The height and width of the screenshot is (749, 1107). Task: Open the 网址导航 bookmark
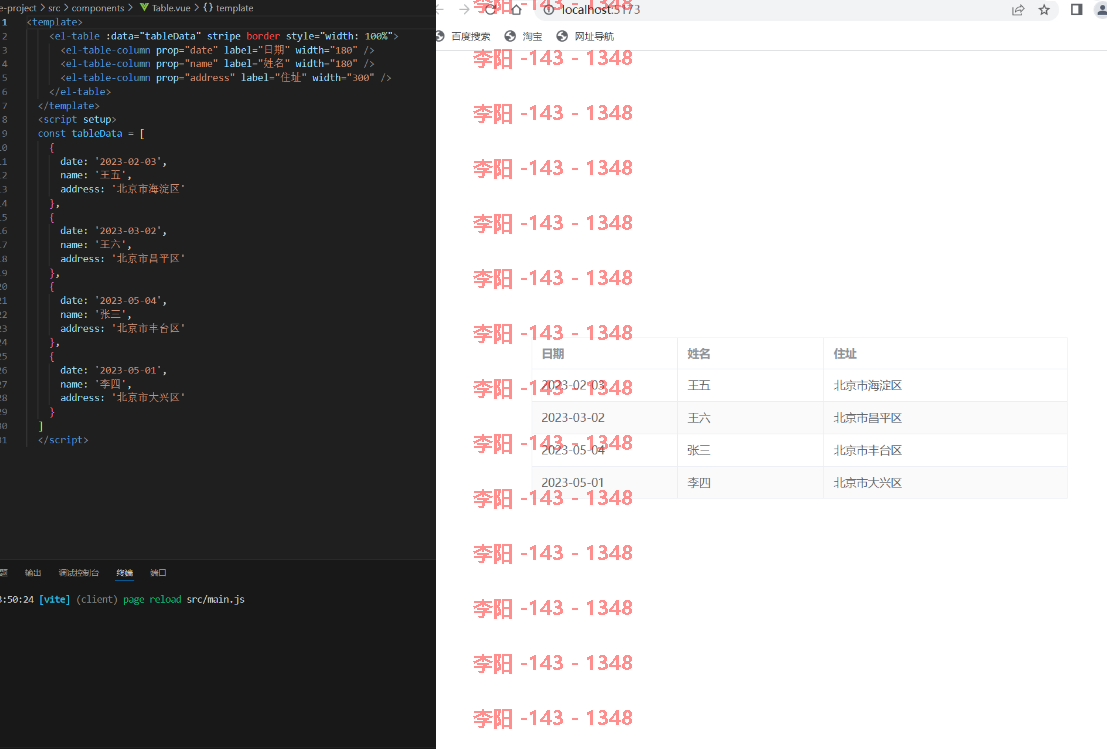pos(585,36)
